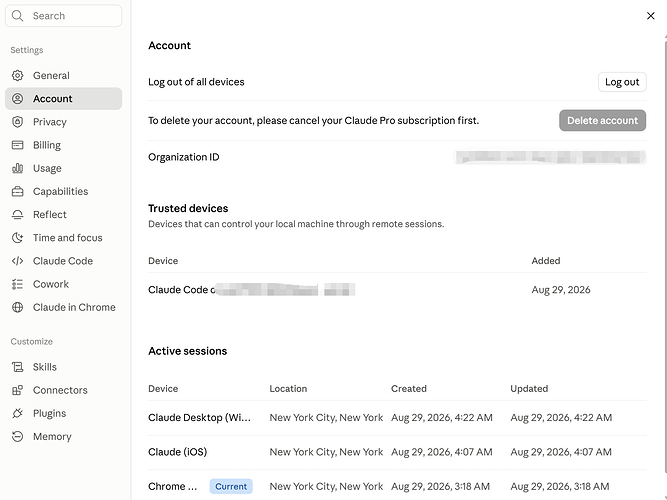Click the Claude Code brackets icon
Viewport: 667px width, 500px height.
(17, 261)
